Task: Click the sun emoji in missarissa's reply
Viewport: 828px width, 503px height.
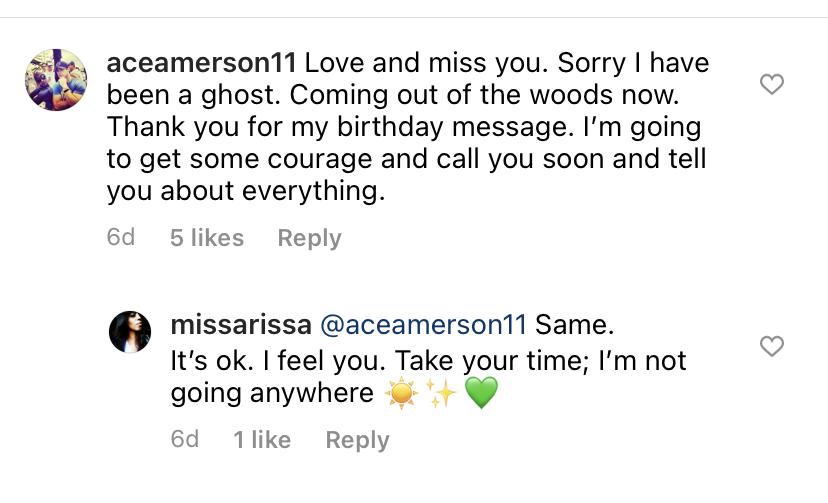Action: click(401, 393)
